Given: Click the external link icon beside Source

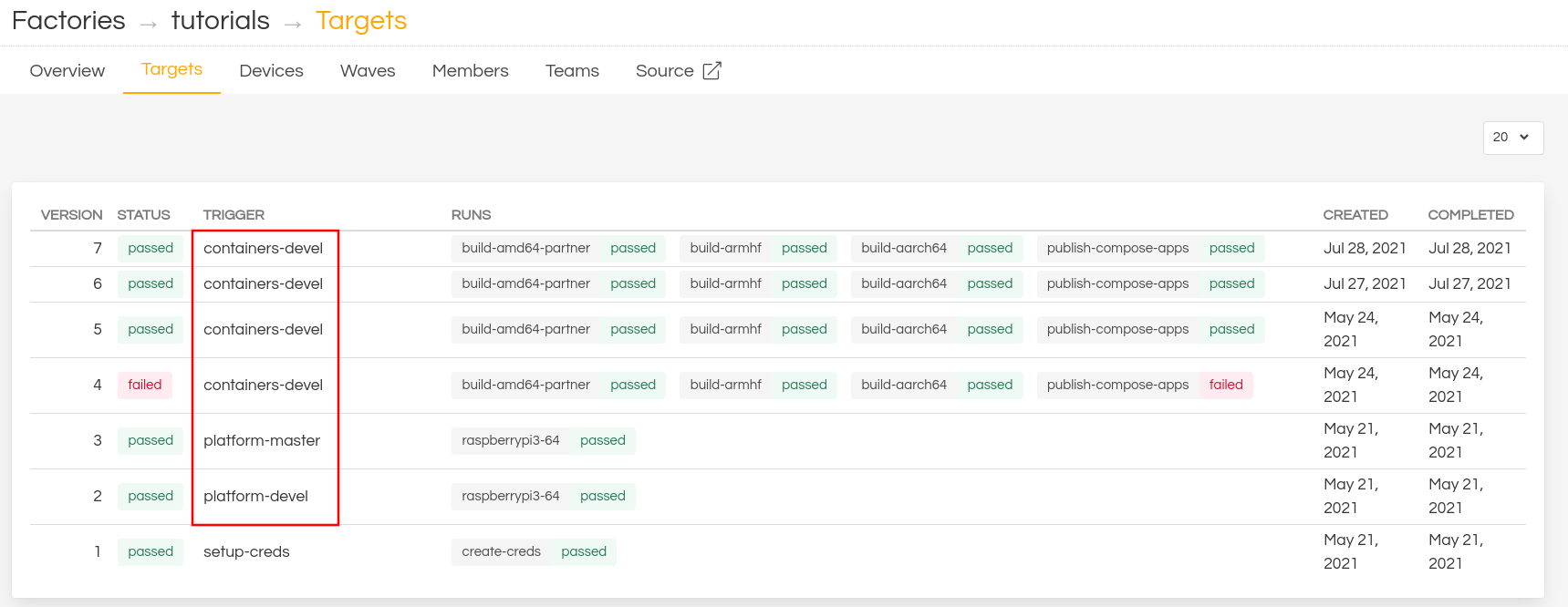Looking at the screenshot, I should pos(712,70).
